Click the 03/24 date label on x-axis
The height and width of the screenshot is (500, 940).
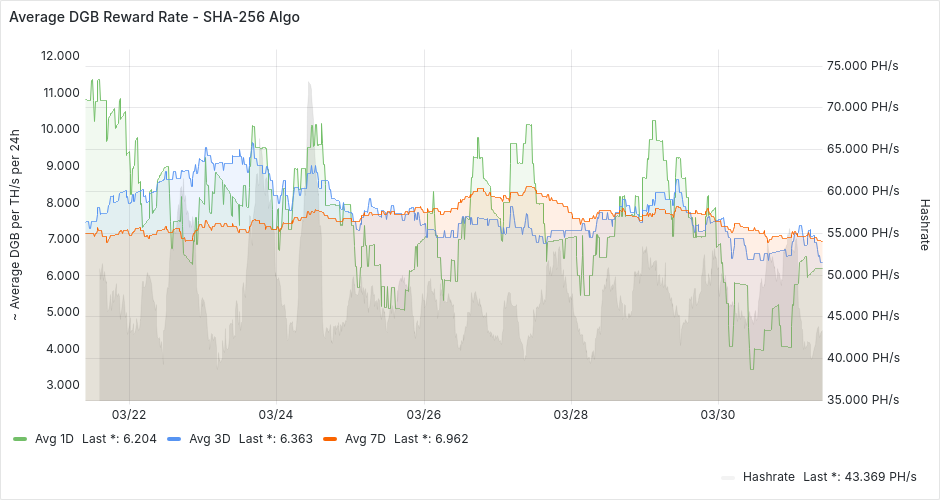[x=276, y=414]
